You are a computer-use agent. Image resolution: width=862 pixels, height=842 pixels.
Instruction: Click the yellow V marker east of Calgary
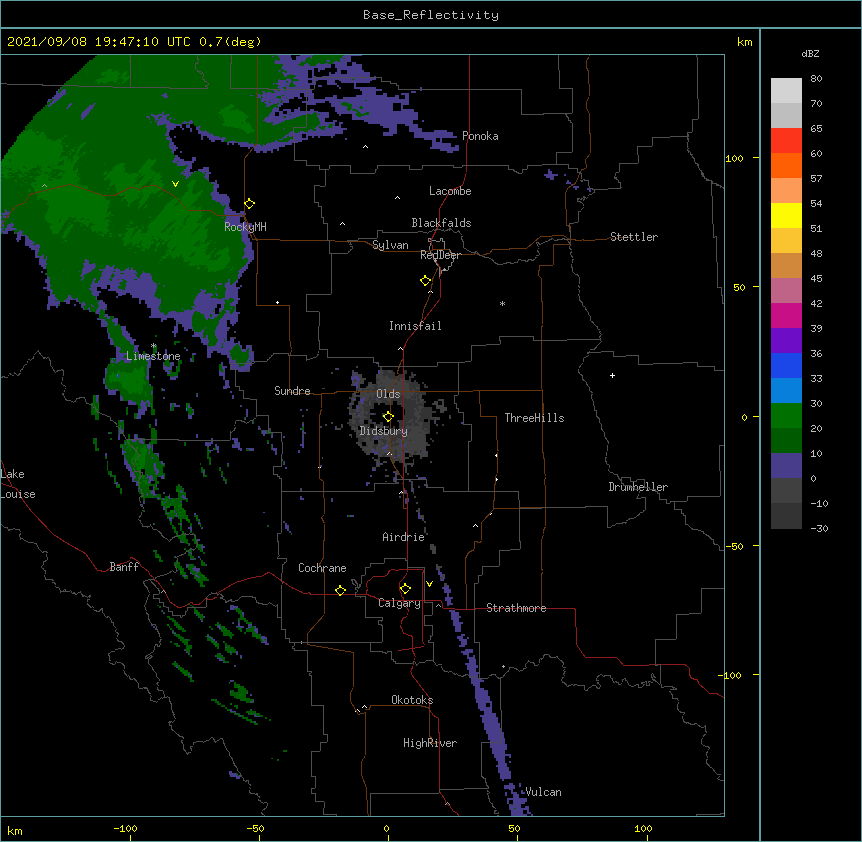pos(429,584)
